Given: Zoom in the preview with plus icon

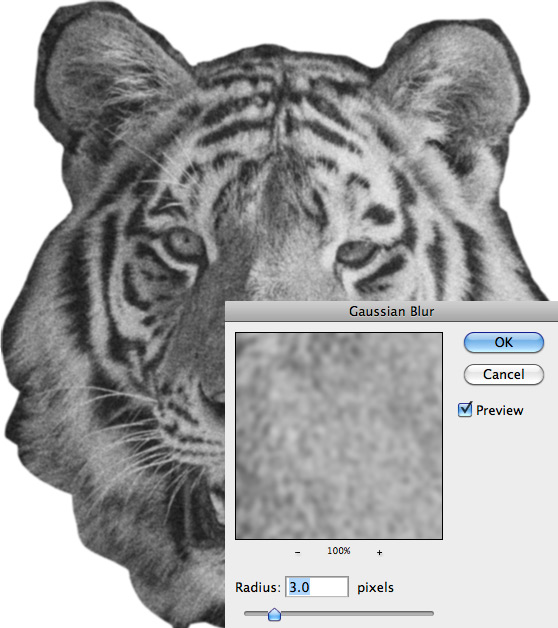Looking at the screenshot, I should coord(379,552).
